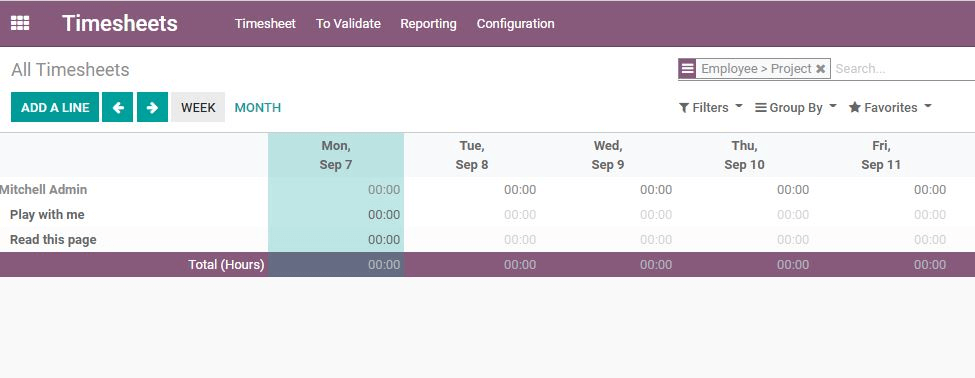975x378 pixels.
Task: Open the apps grid menu icon
Action: pyautogui.click(x=20, y=24)
